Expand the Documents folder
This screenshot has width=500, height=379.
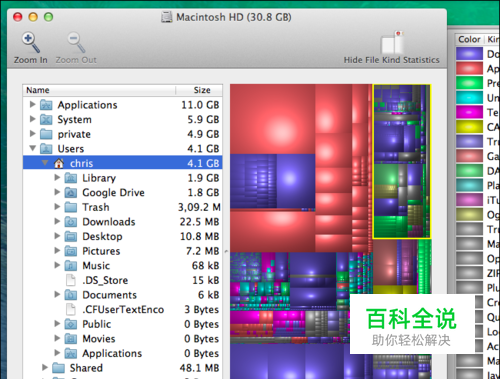pos(57,294)
